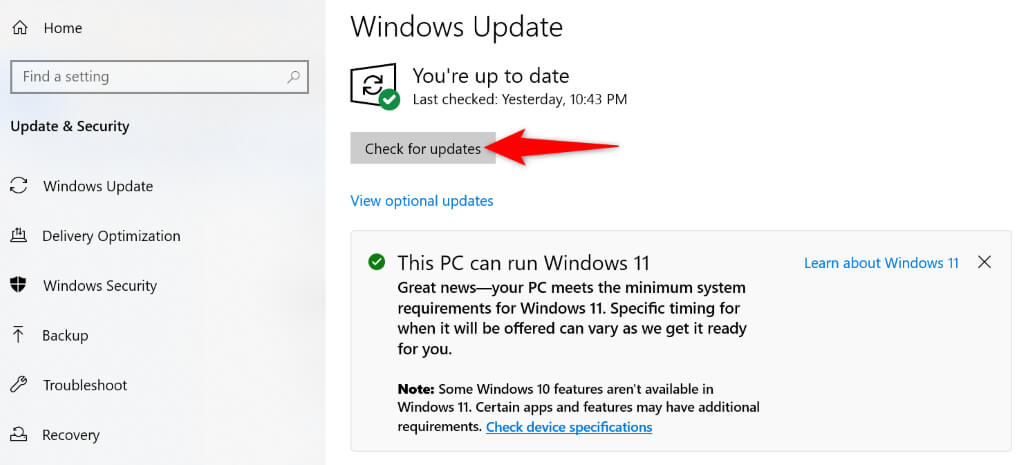Click the Troubleshoot wrench icon
Image resolution: width=1024 pixels, height=465 pixels.
click(19, 385)
